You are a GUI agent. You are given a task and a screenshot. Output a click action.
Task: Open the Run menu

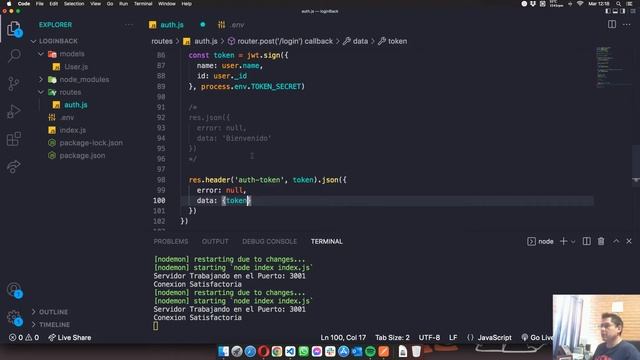123,4
